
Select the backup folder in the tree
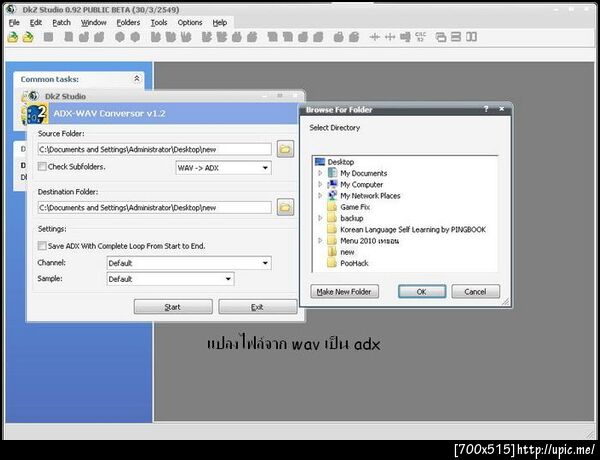pyautogui.click(x=352, y=218)
